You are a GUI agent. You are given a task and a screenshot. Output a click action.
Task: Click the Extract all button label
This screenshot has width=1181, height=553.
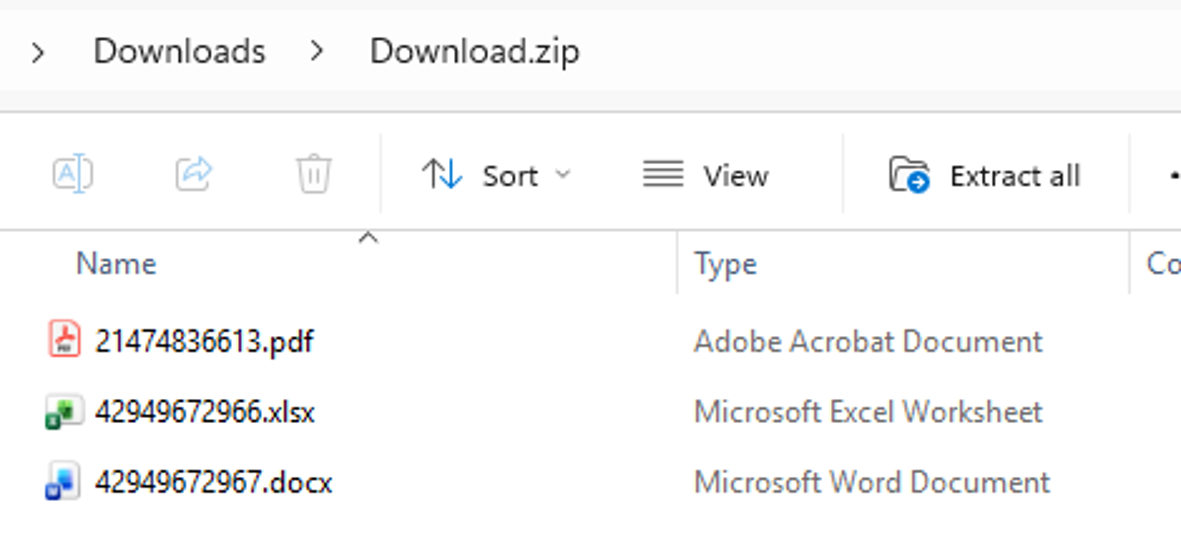pos(1015,176)
